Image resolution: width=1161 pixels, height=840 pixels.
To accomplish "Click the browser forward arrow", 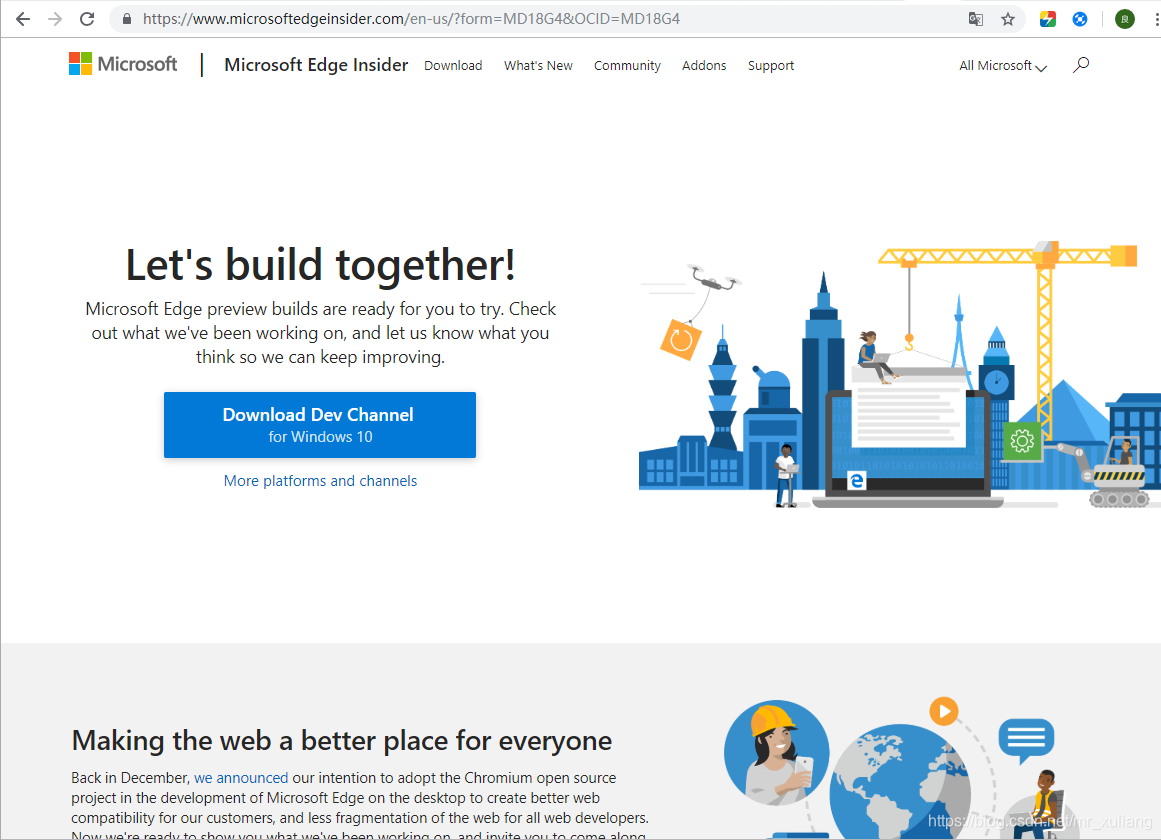I will pyautogui.click(x=55, y=19).
